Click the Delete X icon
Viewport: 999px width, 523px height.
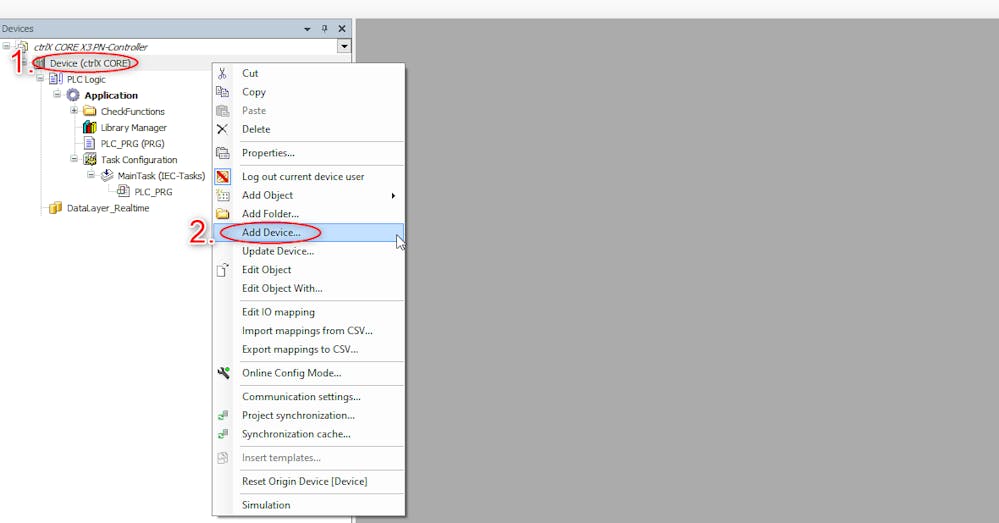222,129
